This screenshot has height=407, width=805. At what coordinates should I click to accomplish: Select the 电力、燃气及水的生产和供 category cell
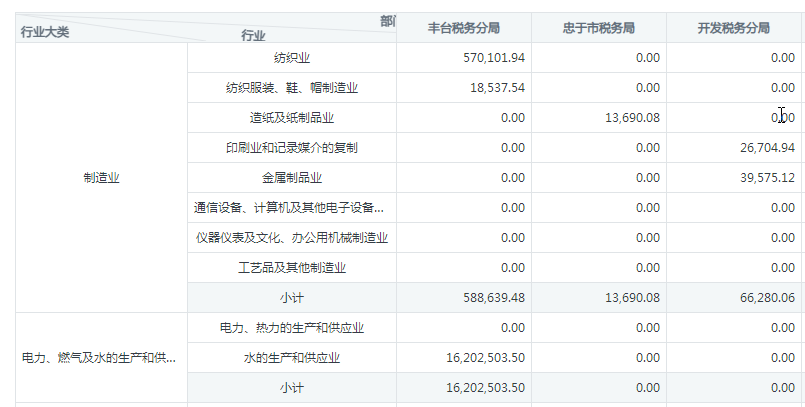click(x=101, y=358)
